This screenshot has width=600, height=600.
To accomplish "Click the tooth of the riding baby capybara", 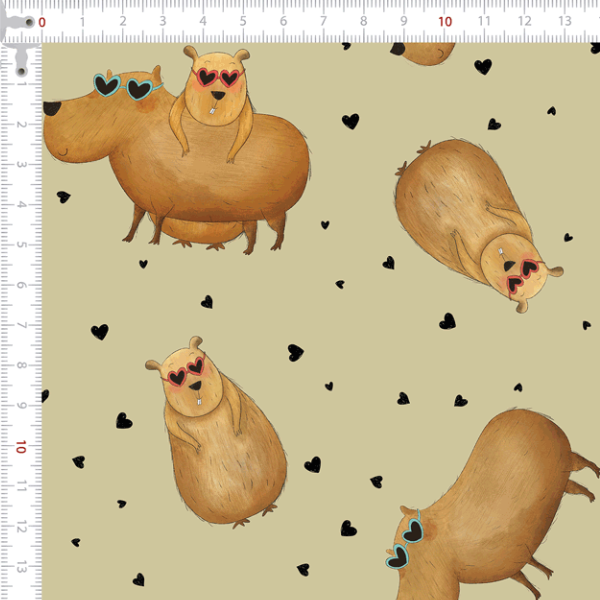I will click(x=213, y=97).
